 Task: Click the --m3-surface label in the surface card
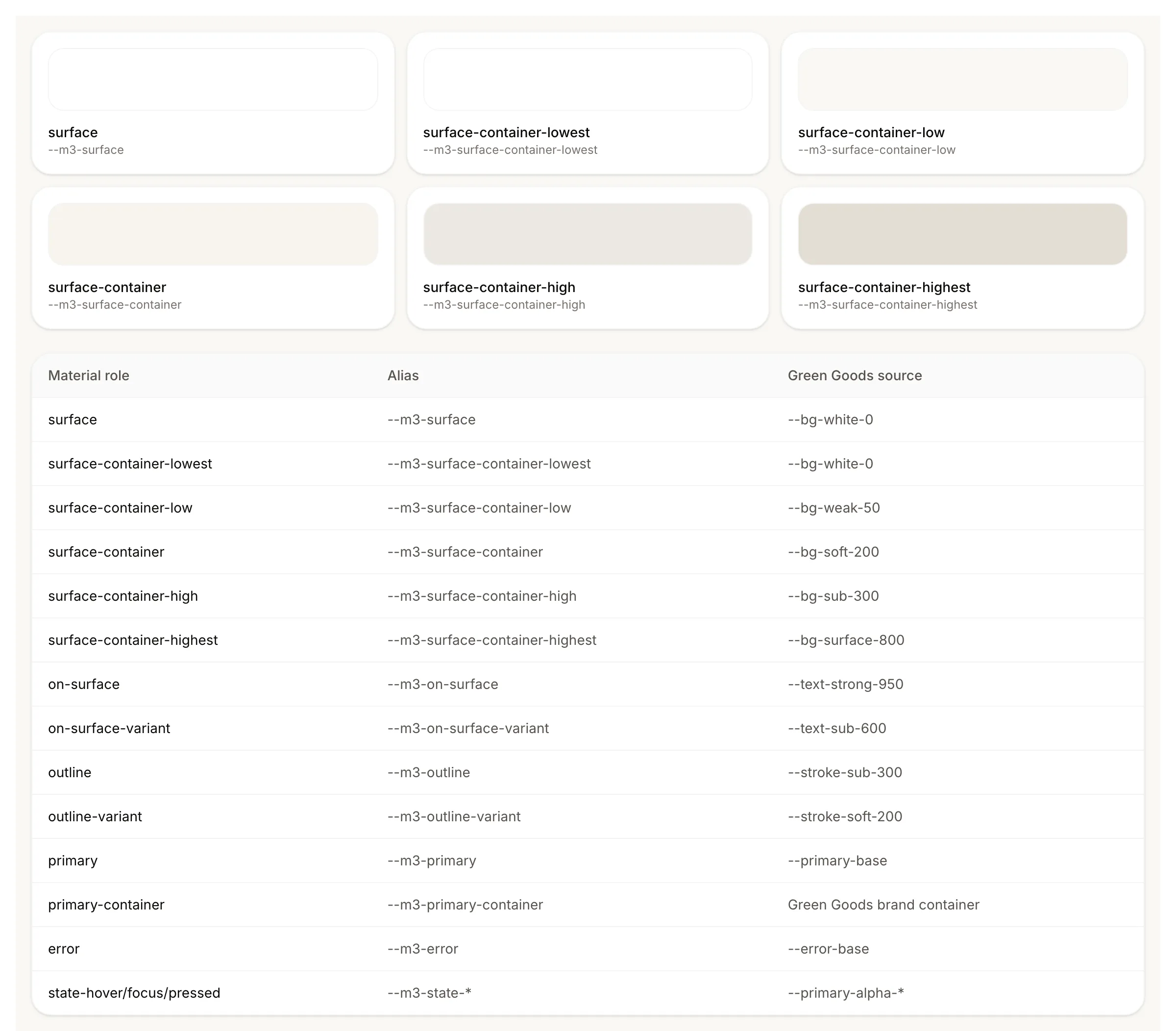click(x=86, y=150)
